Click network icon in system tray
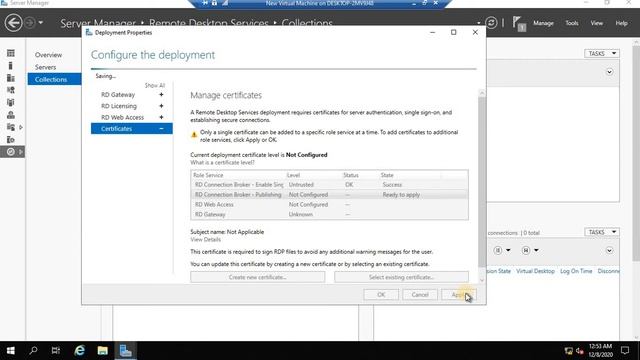The image size is (640, 360). coord(568,351)
